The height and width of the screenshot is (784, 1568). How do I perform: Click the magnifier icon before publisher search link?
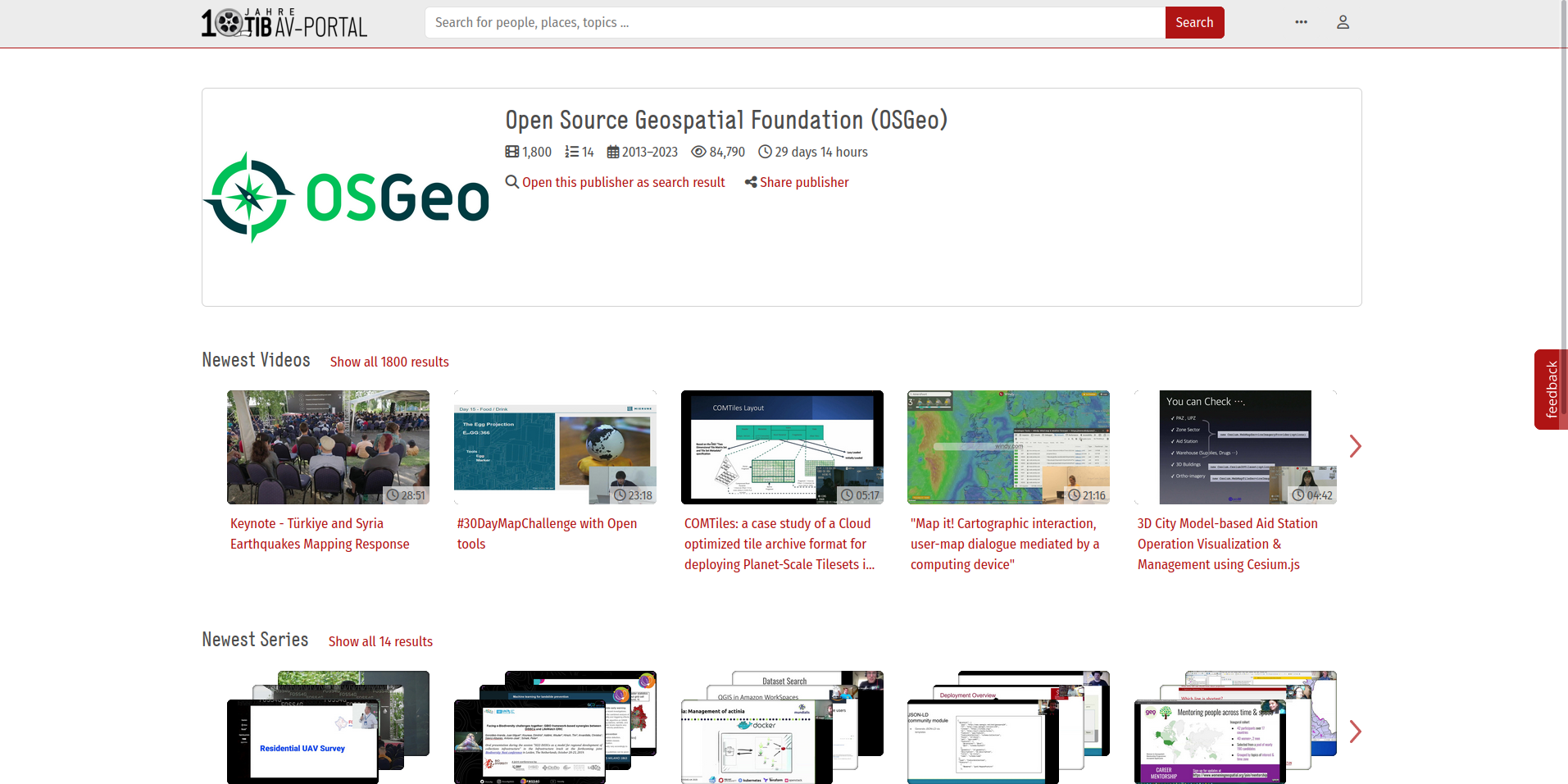coord(512,182)
